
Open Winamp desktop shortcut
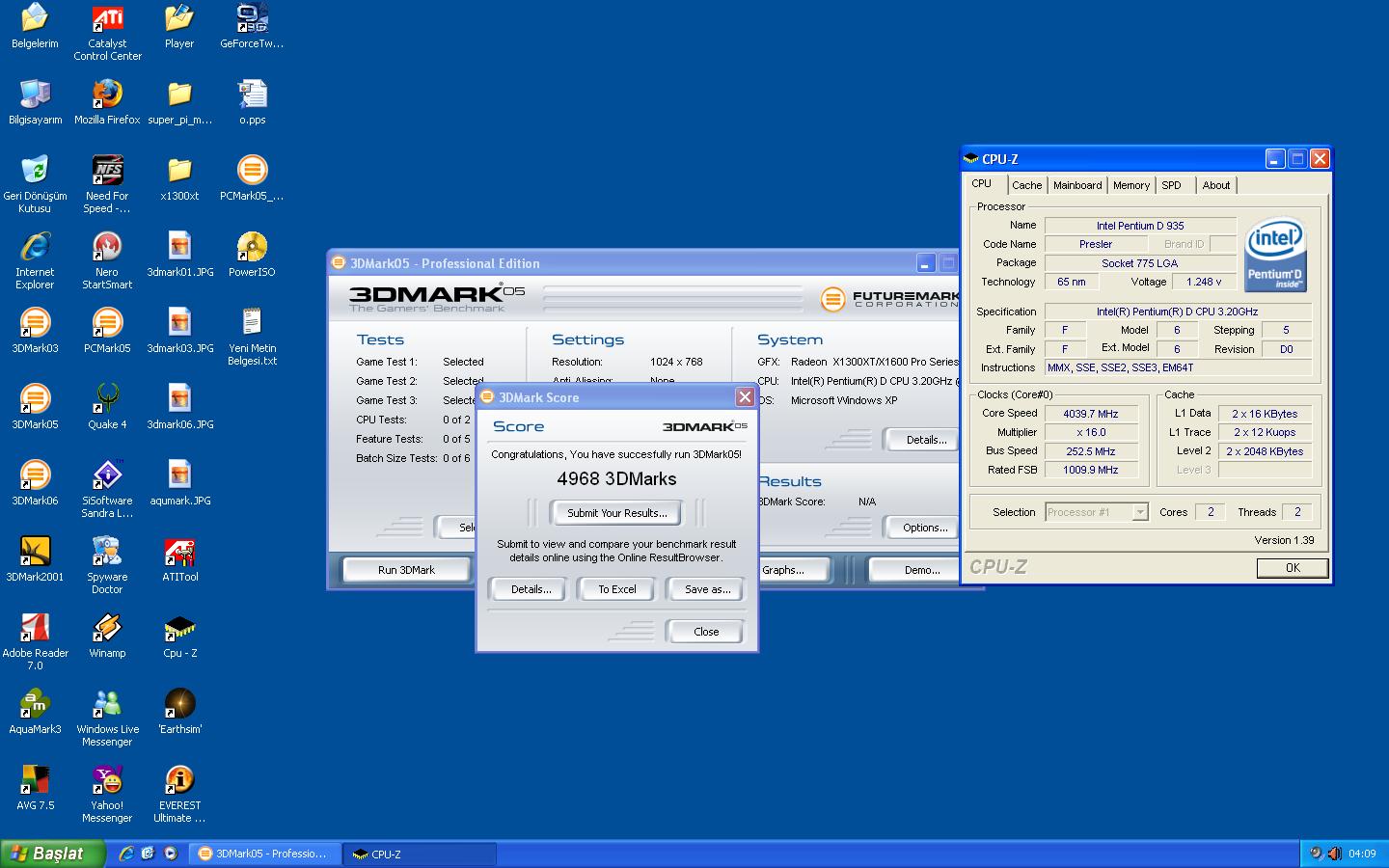tap(107, 636)
